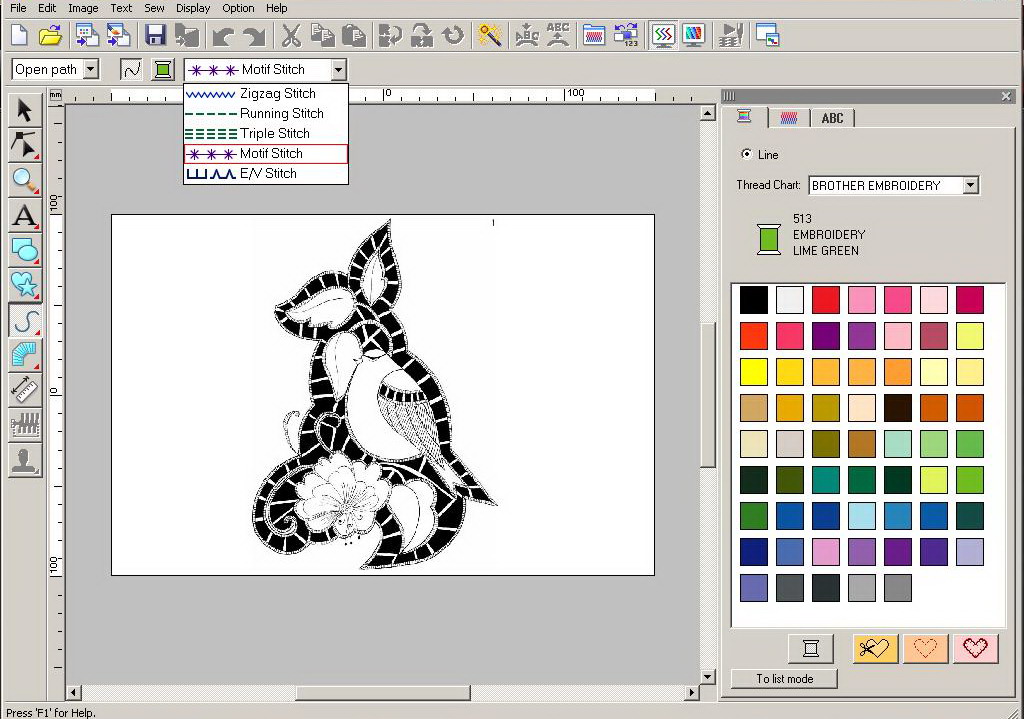The height and width of the screenshot is (719, 1024).
Task: Select the heart and star shapes tool
Action: [x=24, y=285]
